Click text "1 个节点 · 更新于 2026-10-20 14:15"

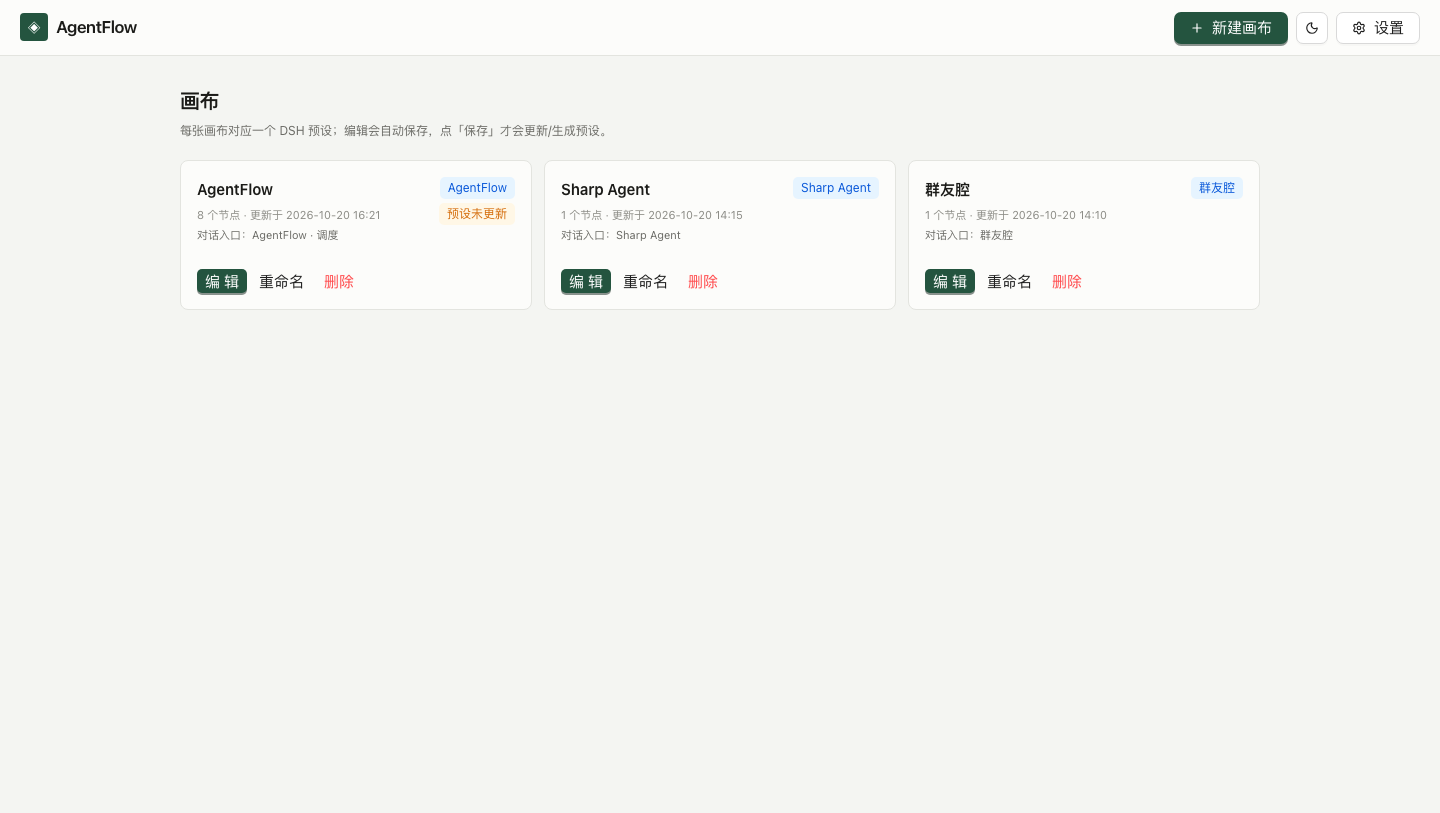click(652, 215)
